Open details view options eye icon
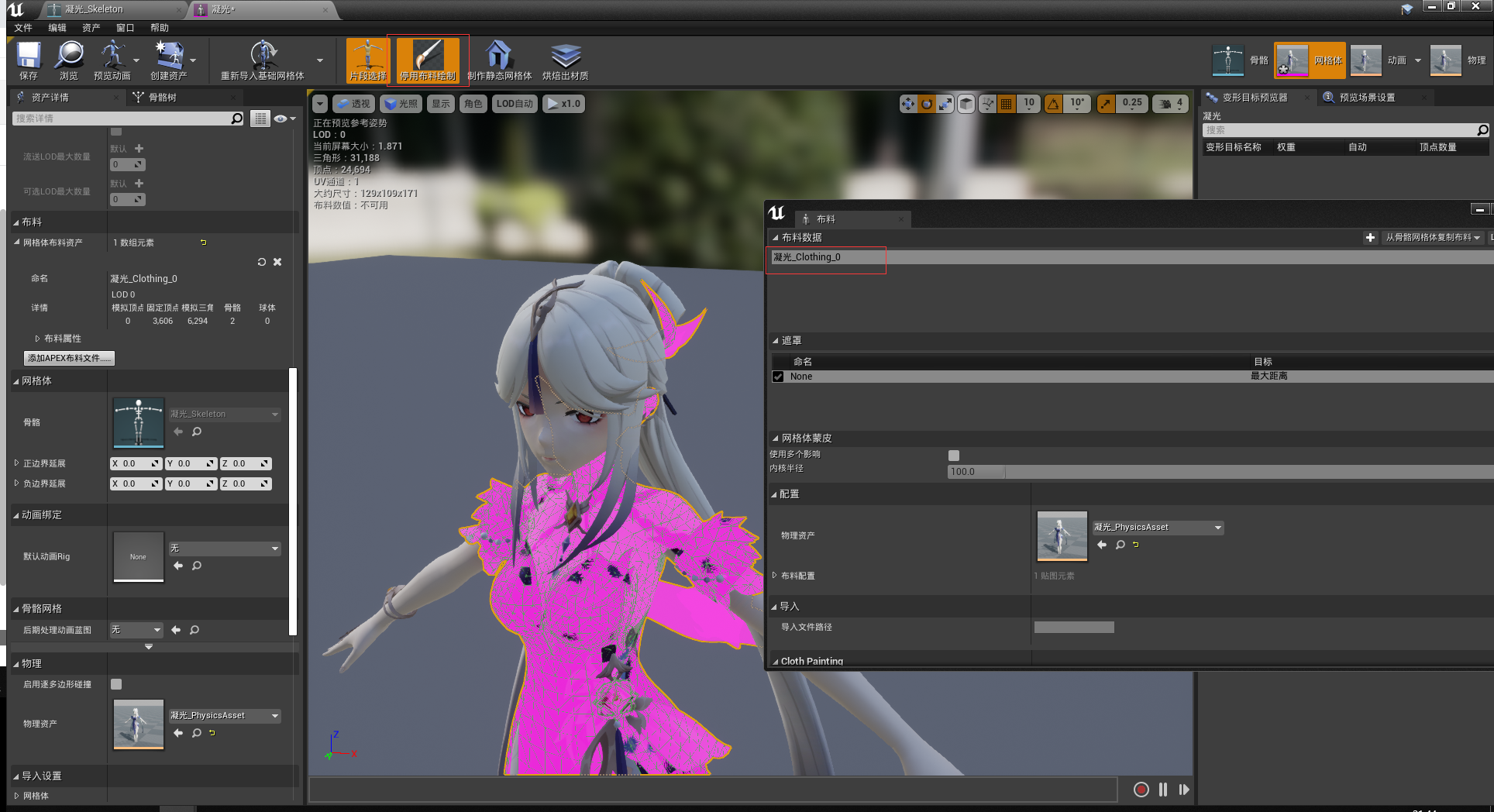The width and height of the screenshot is (1494, 812). point(284,119)
